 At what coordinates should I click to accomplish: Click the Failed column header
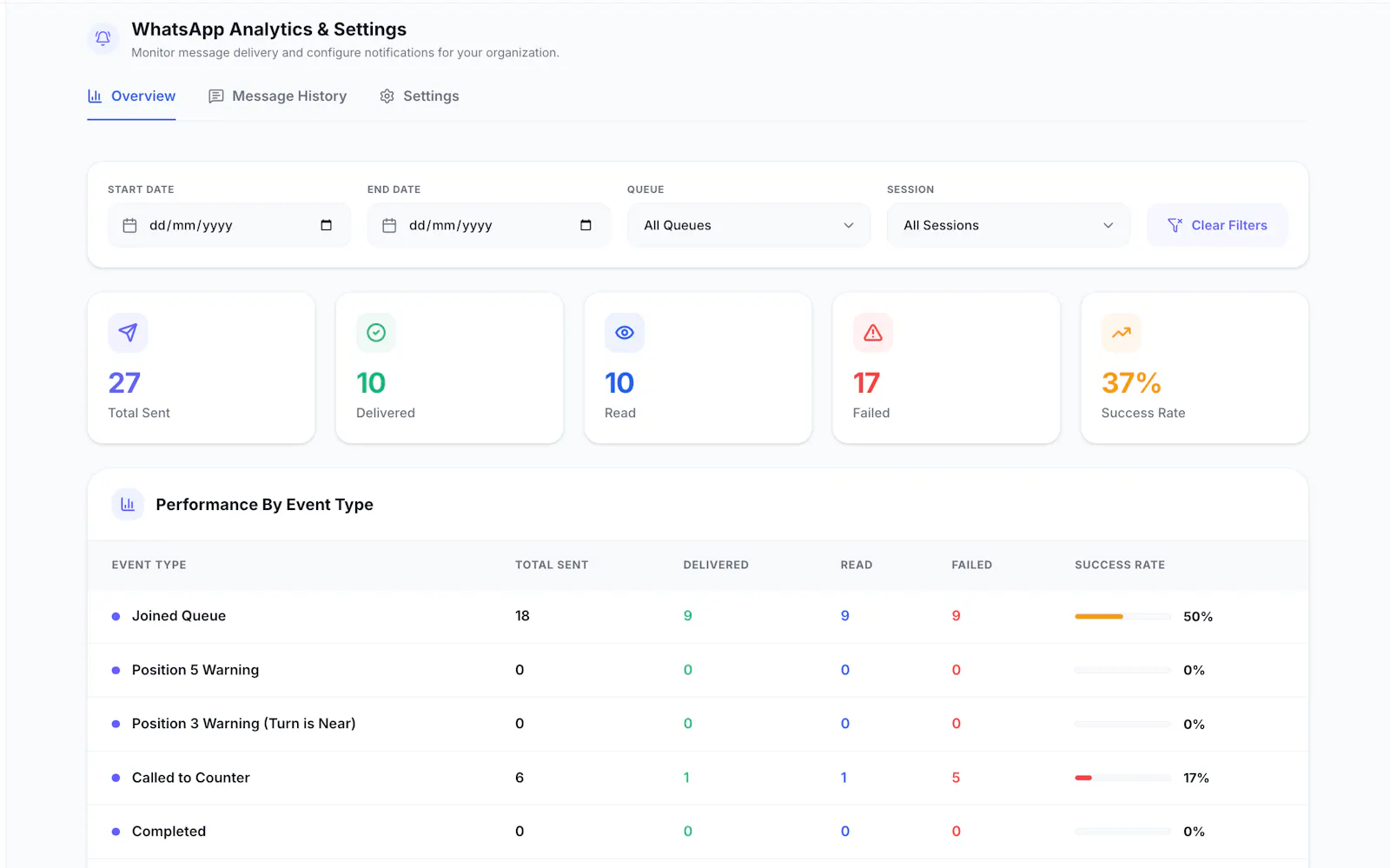pyautogui.click(x=971, y=565)
